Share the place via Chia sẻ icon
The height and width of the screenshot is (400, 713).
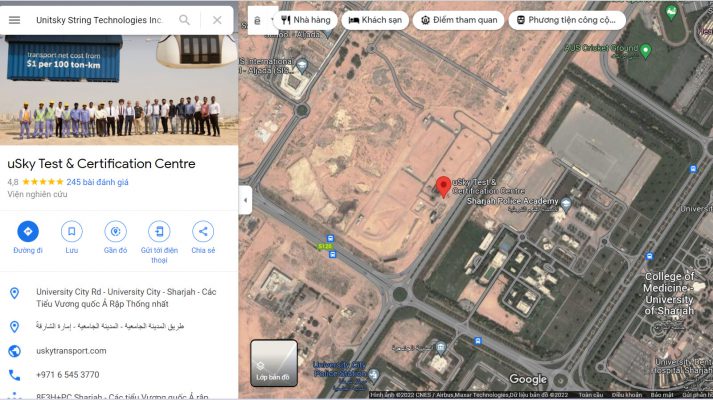click(x=203, y=232)
